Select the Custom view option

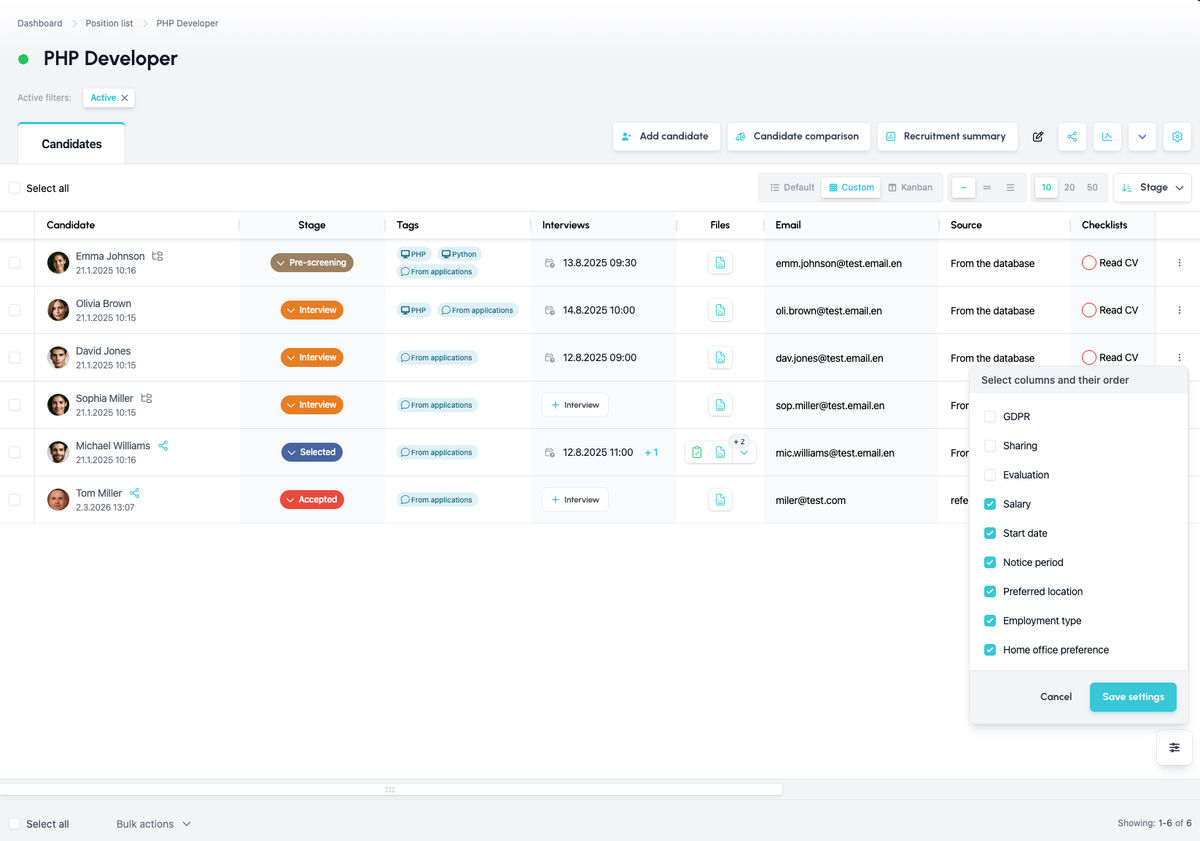(851, 188)
